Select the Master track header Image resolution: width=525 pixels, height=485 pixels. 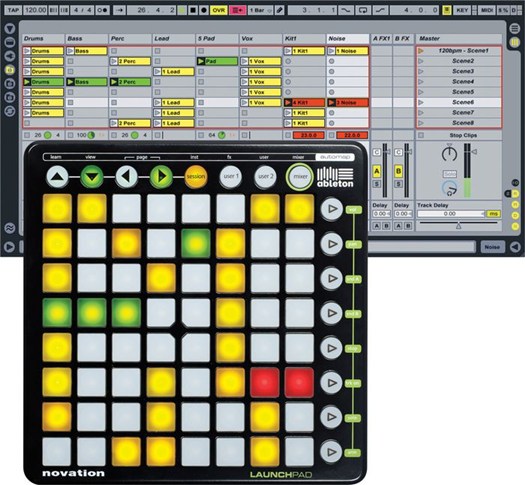(459, 39)
